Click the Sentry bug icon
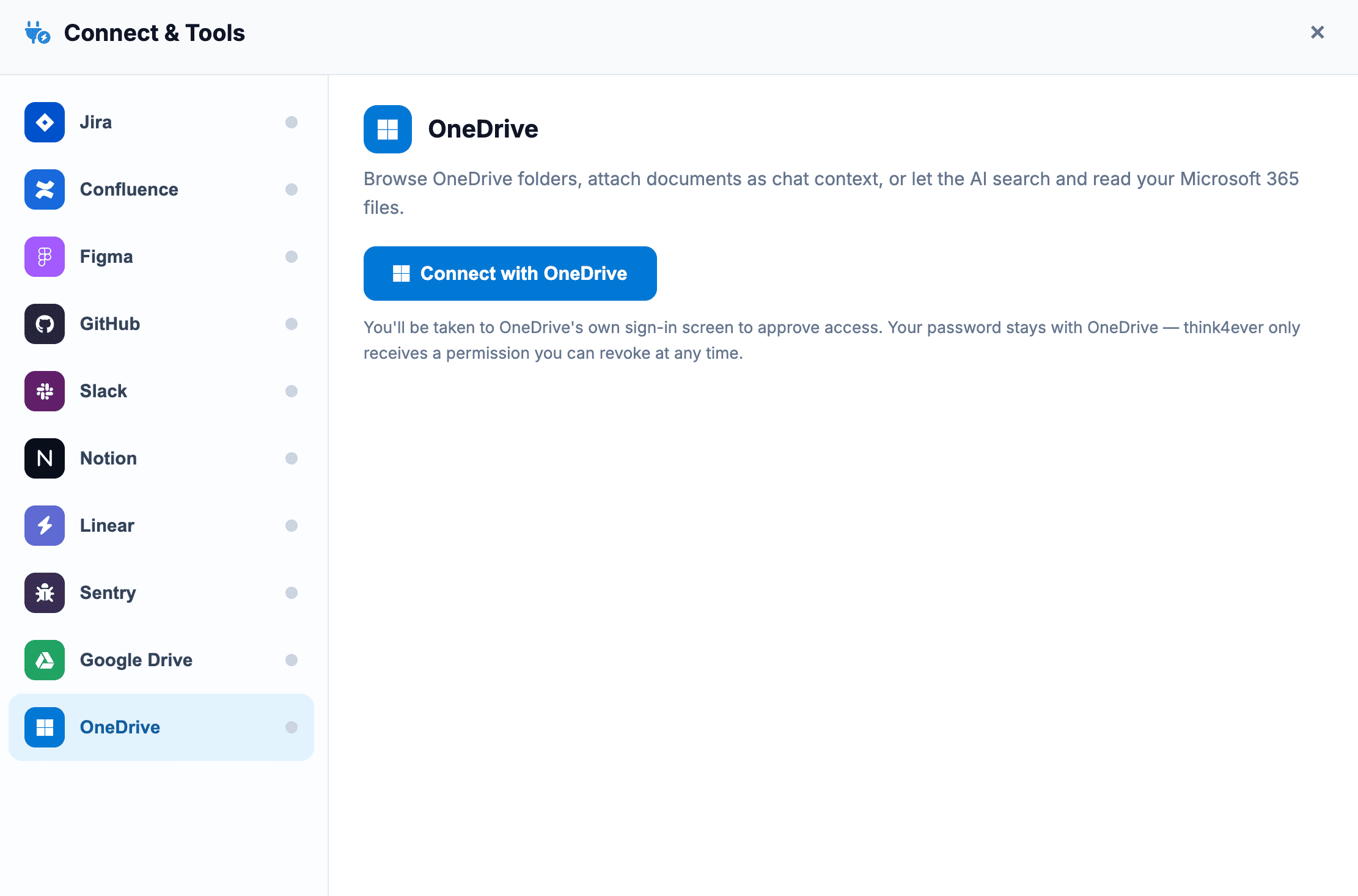This screenshot has width=1358, height=896. 45,593
